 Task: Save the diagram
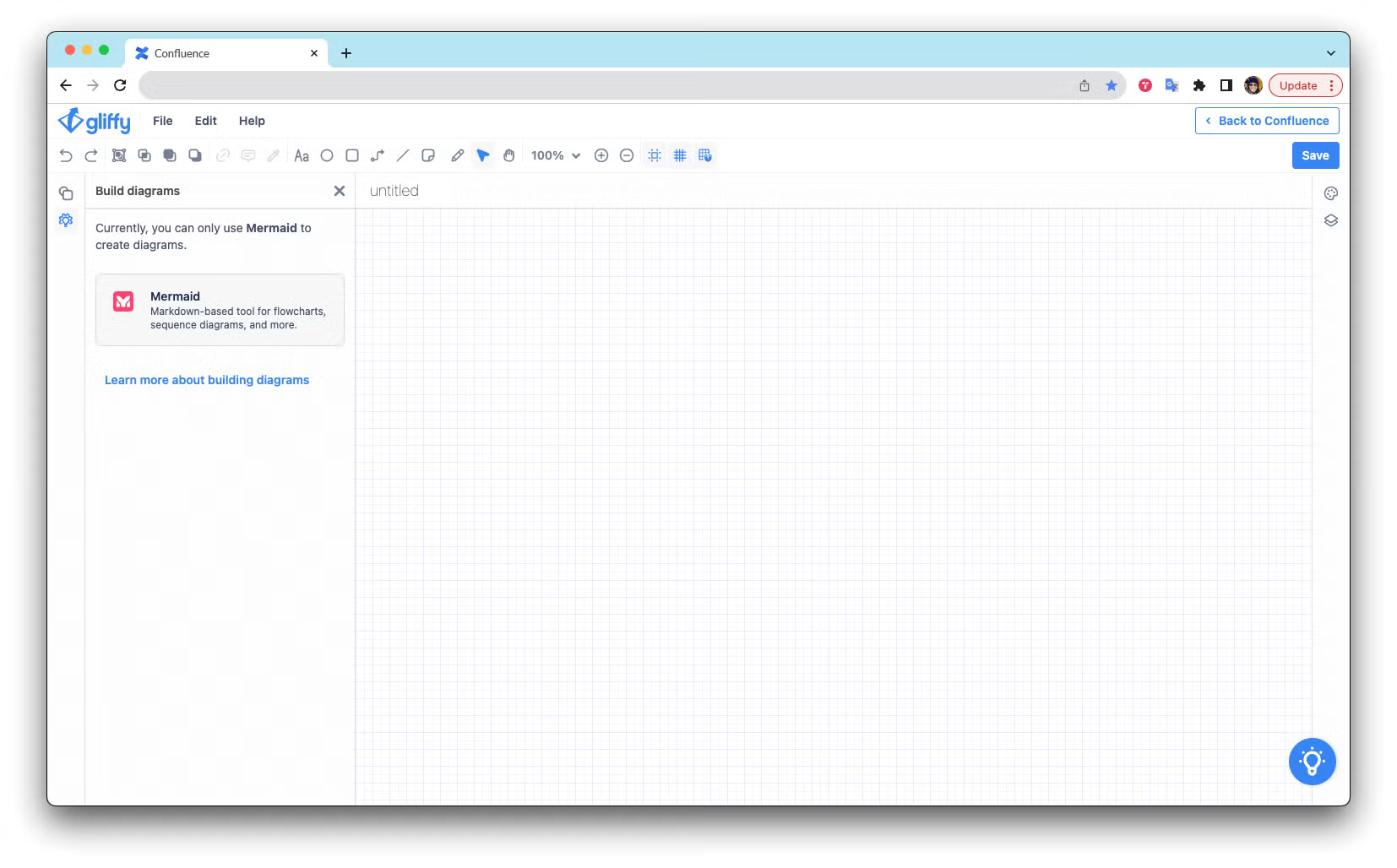click(1316, 155)
